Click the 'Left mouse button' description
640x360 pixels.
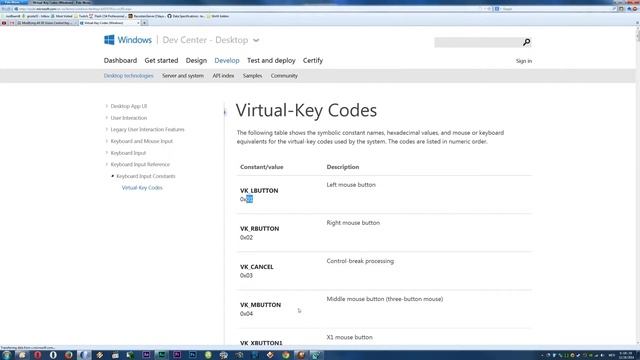pos(351,185)
